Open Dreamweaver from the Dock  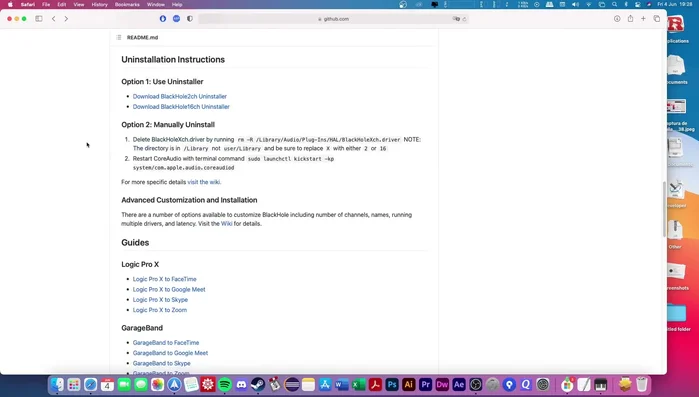tap(442, 385)
